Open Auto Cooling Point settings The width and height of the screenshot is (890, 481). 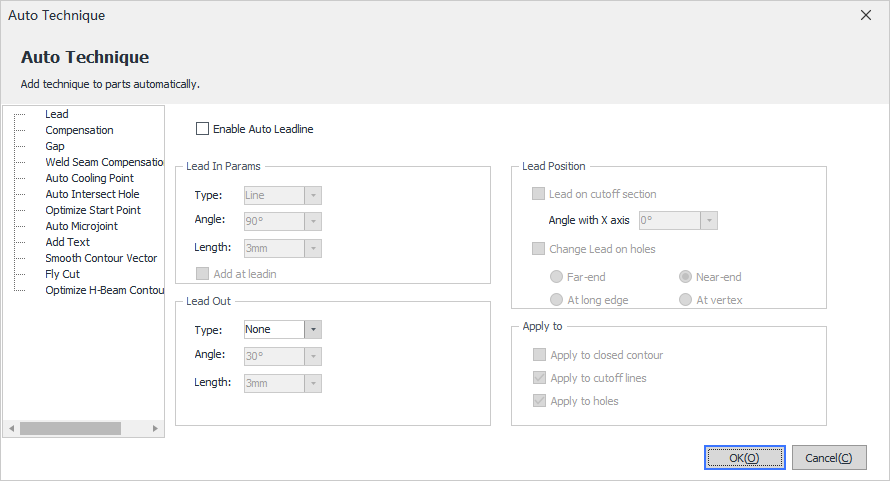(x=90, y=178)
